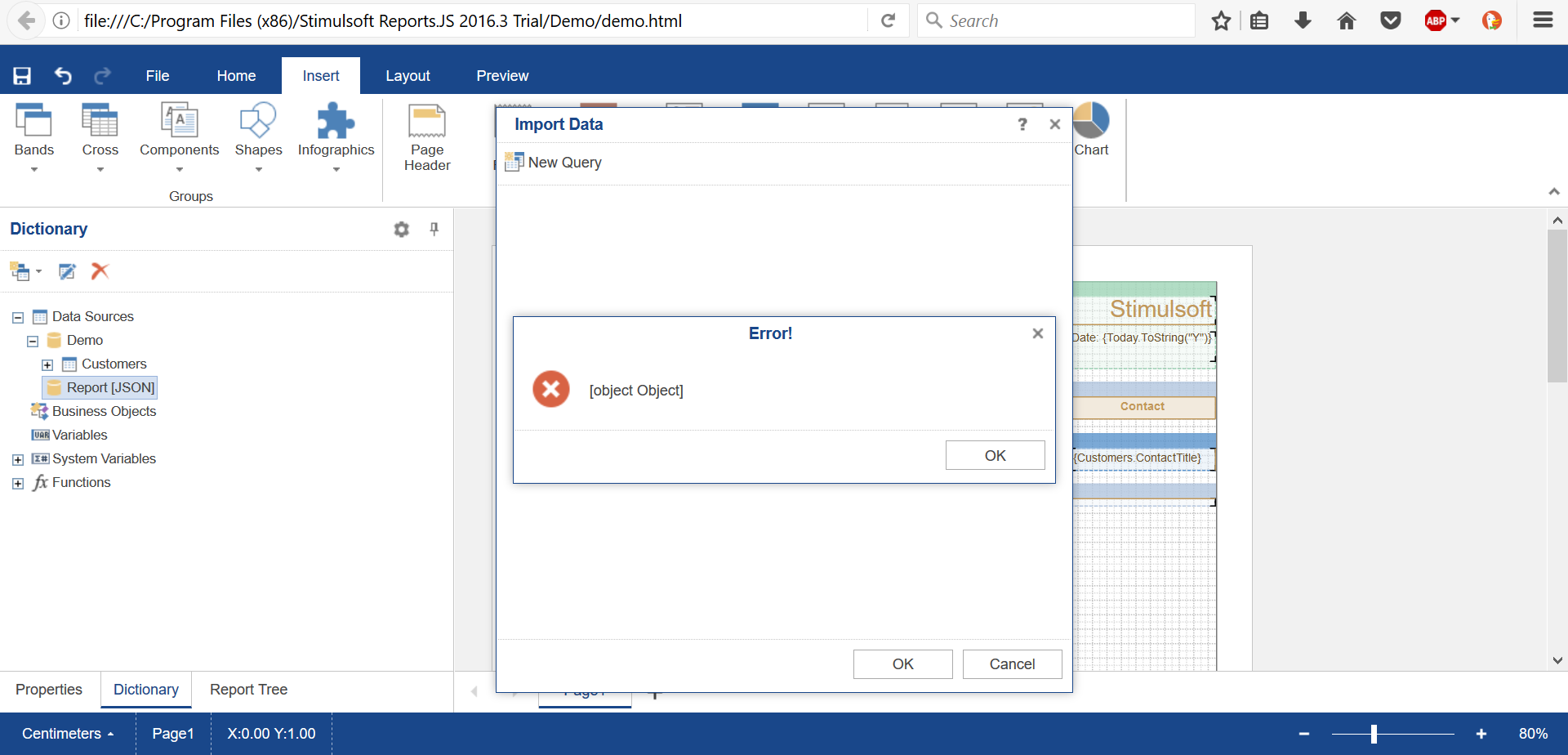Go to browser home page icon
The image size is (1568, 755).
tap(1347, 21)
